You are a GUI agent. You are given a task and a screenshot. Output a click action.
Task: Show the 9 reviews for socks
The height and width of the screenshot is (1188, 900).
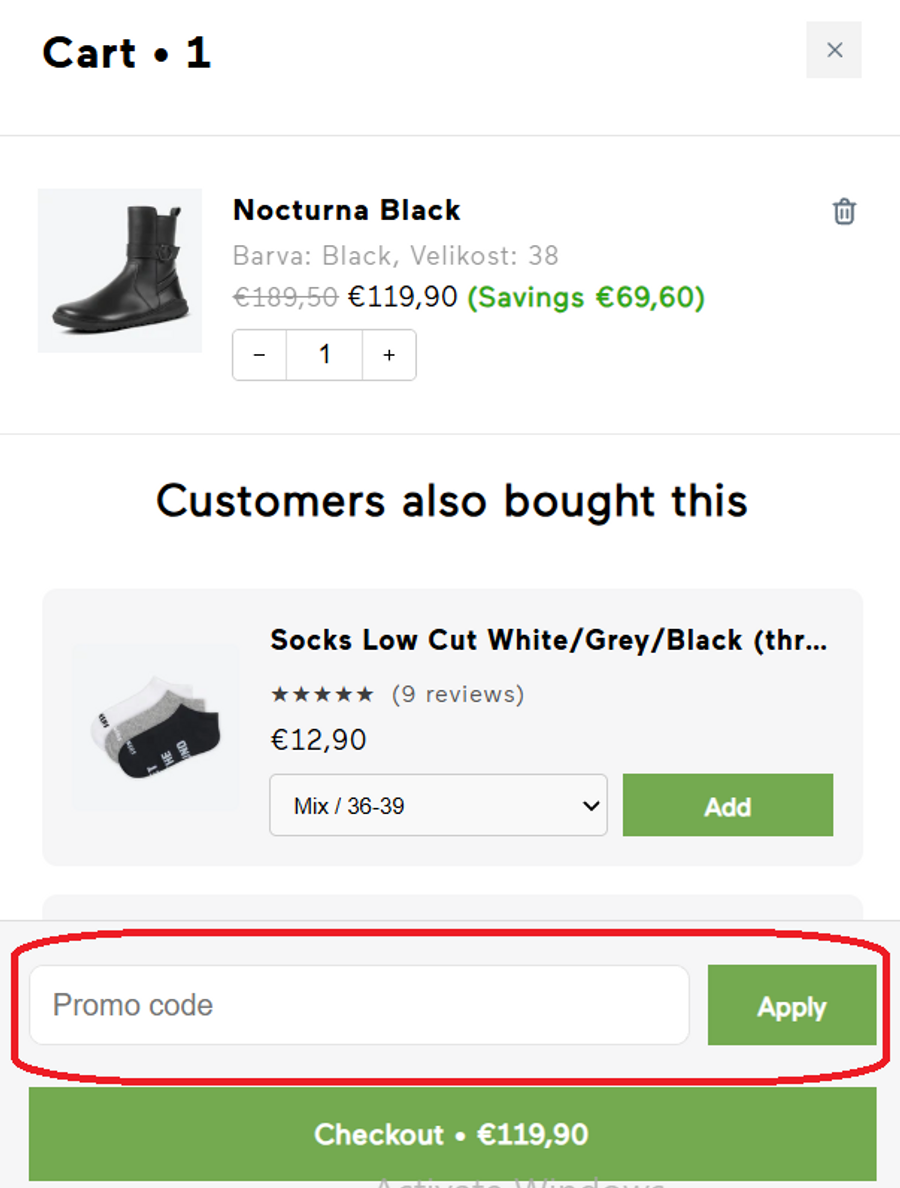coord(457,694)
